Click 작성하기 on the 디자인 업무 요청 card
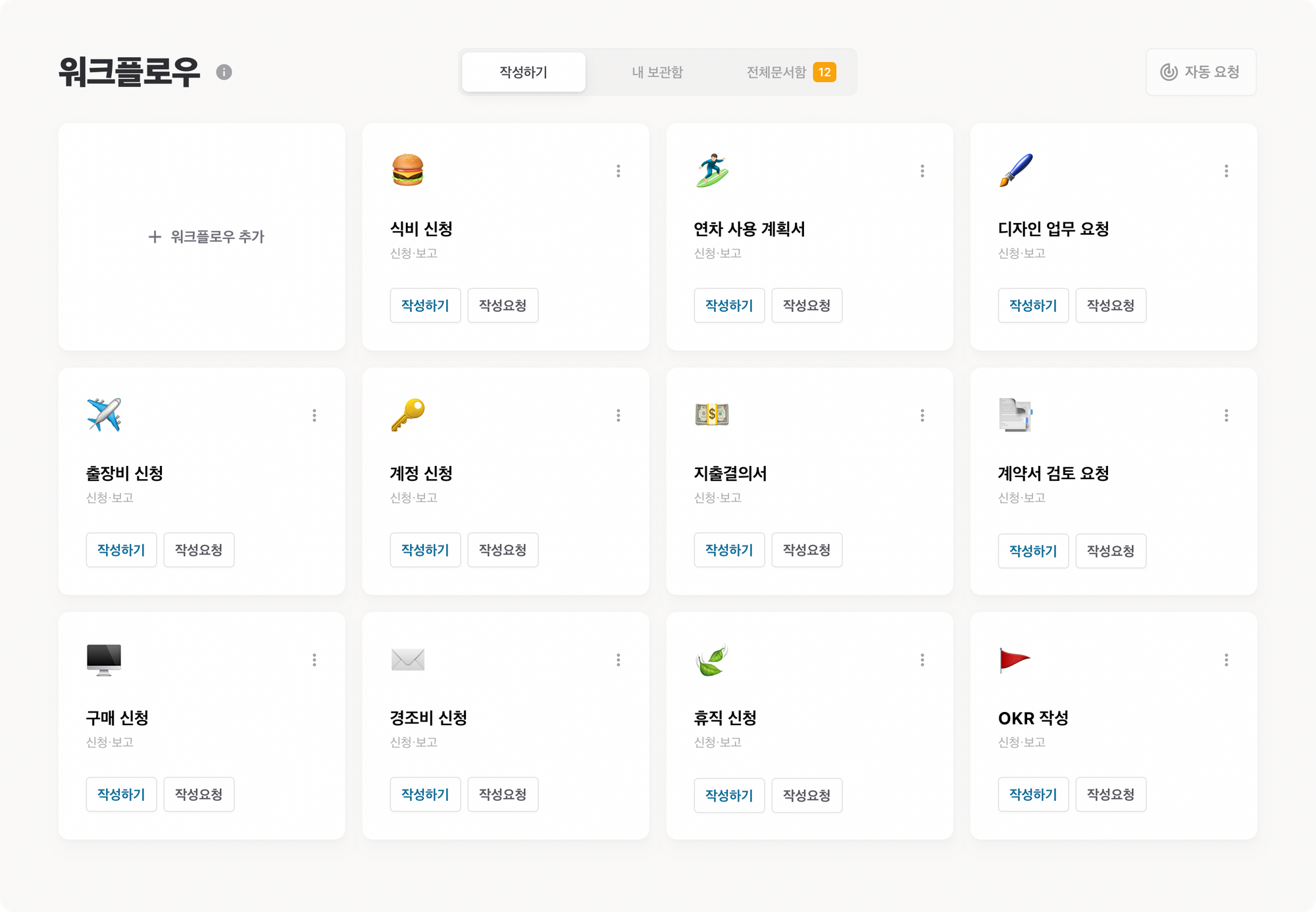Viewport: 1316px width, 912px height. click(x=1033, y=305)
